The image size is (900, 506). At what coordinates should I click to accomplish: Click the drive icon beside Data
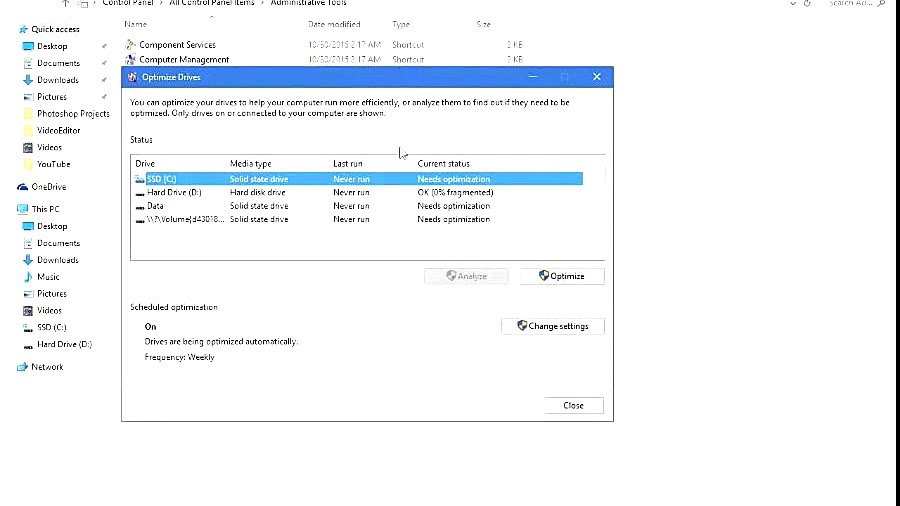point(139,207)
